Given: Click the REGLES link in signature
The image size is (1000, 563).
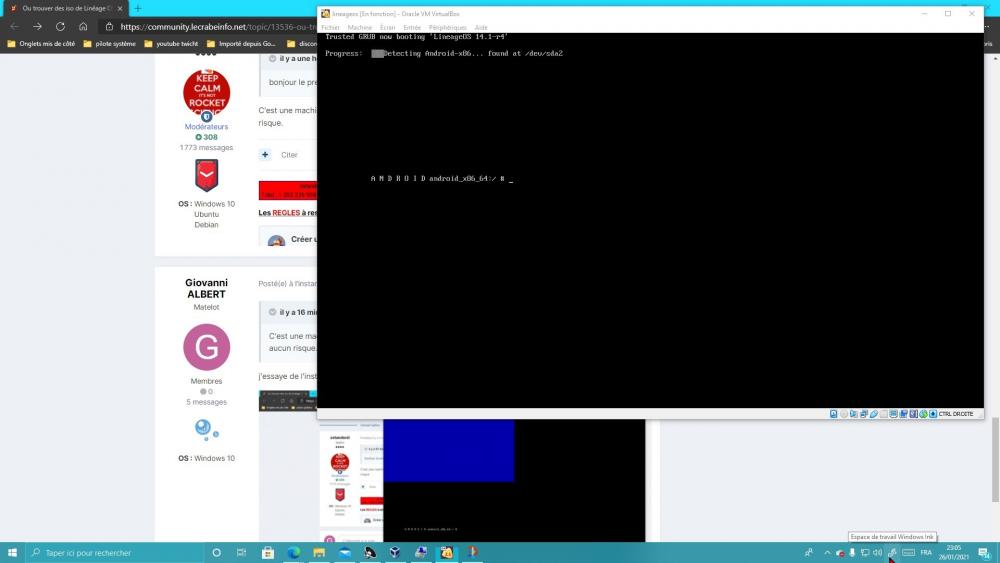Looking at the screenshot, I should point(286,213).
